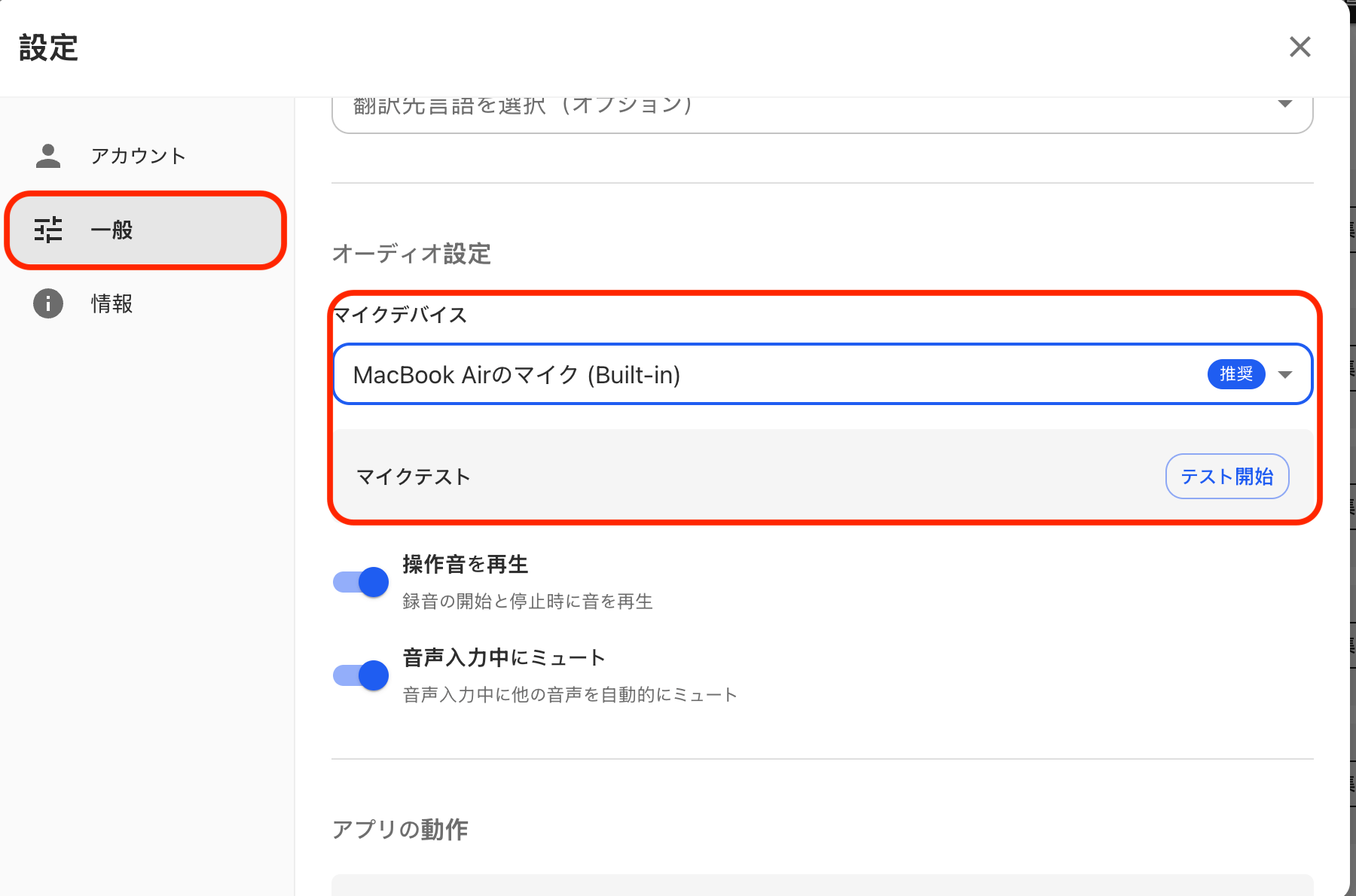Click the 音声入力中にミュート label text
The width and height of the screenshot is (1356, 896).
[503, 657]
